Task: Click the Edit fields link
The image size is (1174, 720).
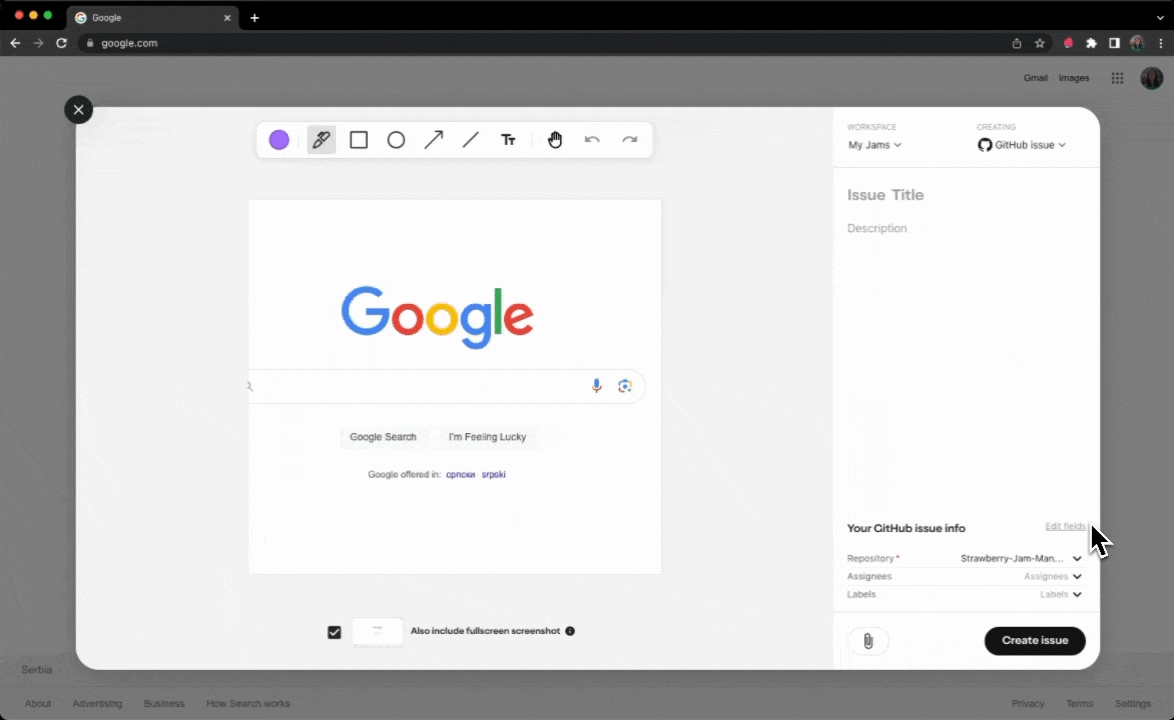Action: click(x=1064, y=526)
